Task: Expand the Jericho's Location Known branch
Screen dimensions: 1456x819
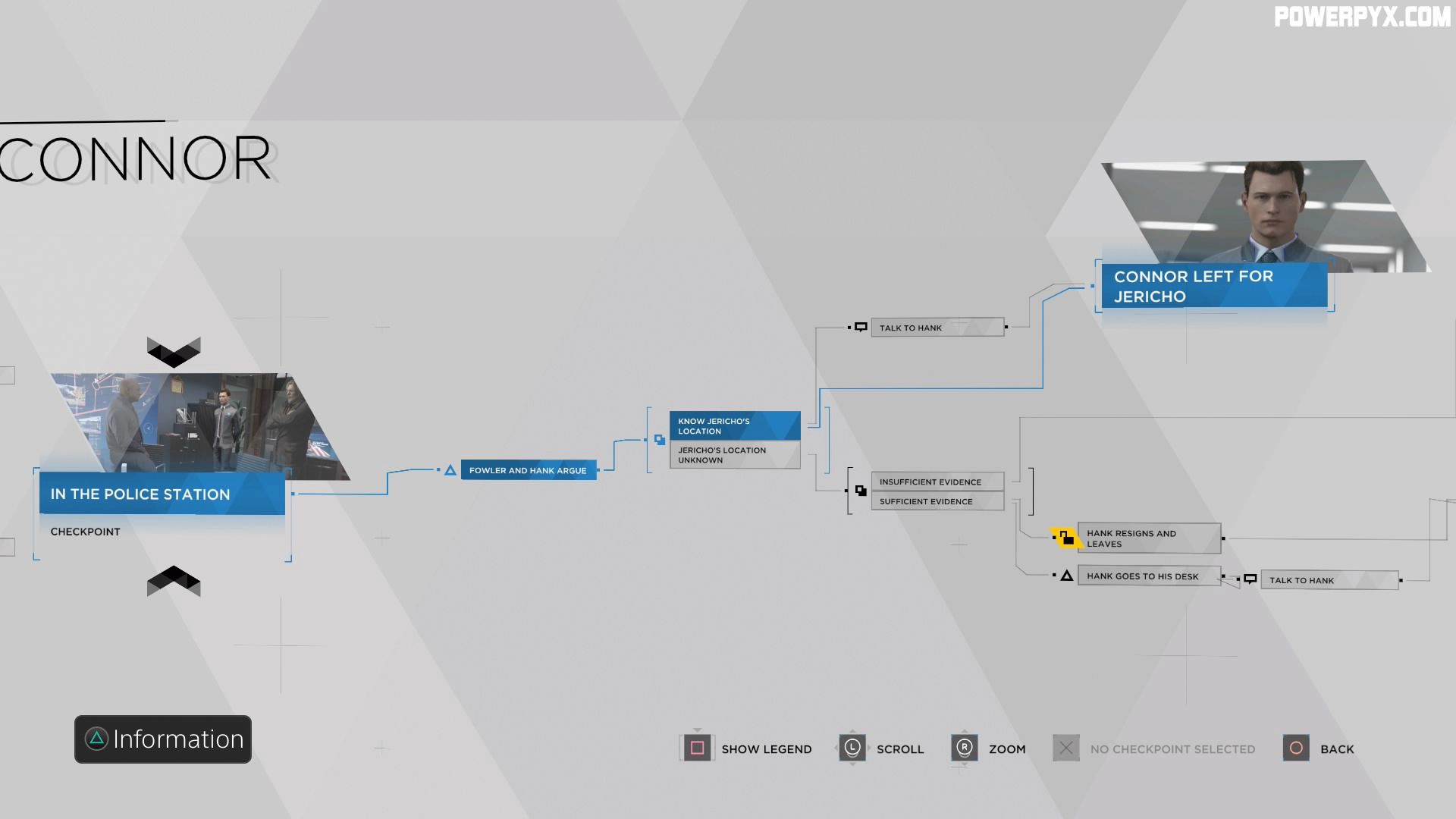Action: click(733, 425)
